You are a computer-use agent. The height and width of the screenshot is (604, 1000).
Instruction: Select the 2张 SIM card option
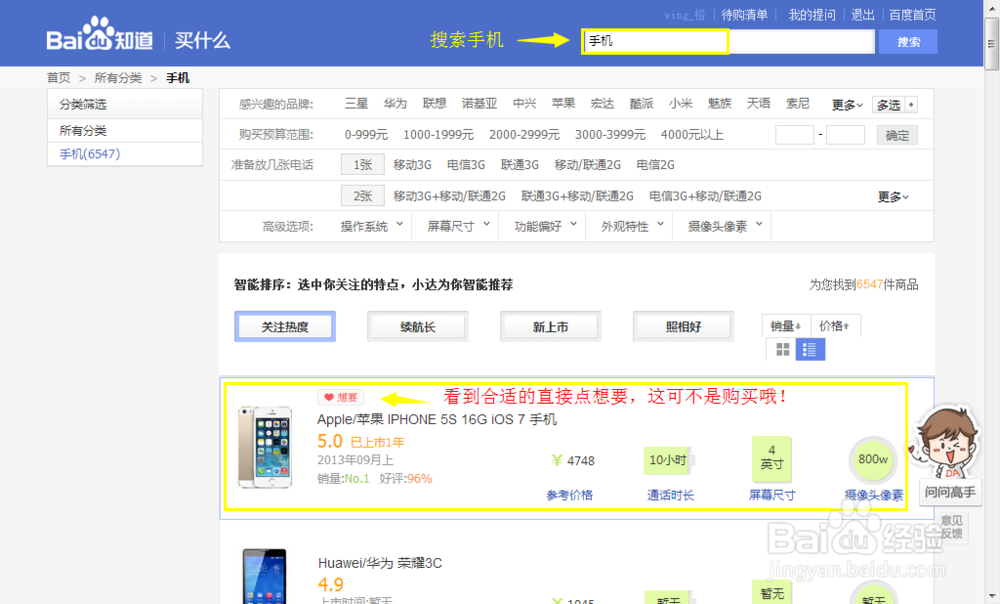pos(363,196)
